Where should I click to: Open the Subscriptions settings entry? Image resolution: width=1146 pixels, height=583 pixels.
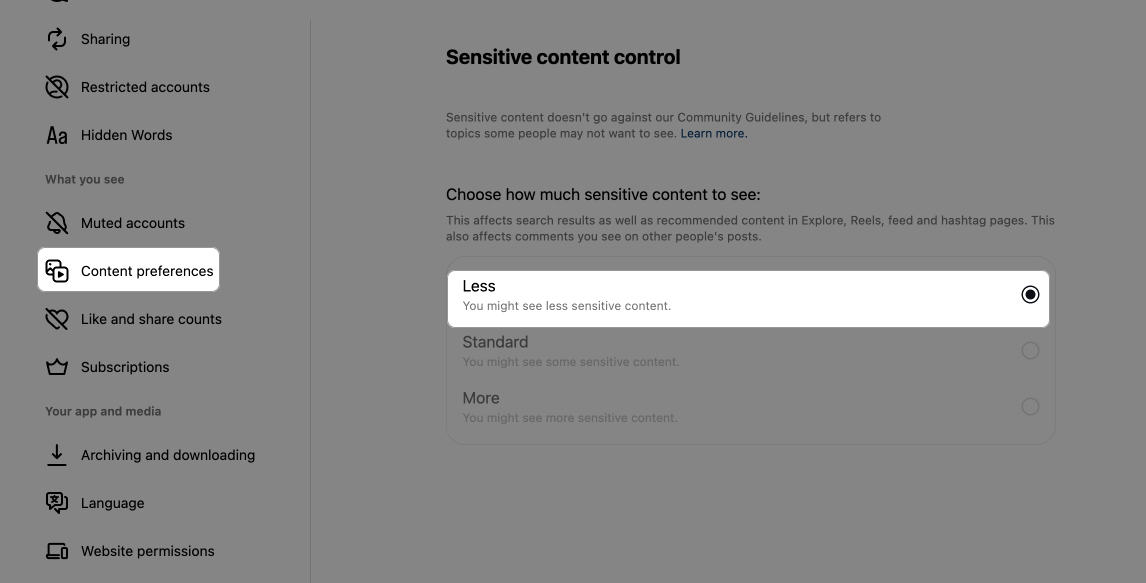pyautogui.click(x=125, y=367)
